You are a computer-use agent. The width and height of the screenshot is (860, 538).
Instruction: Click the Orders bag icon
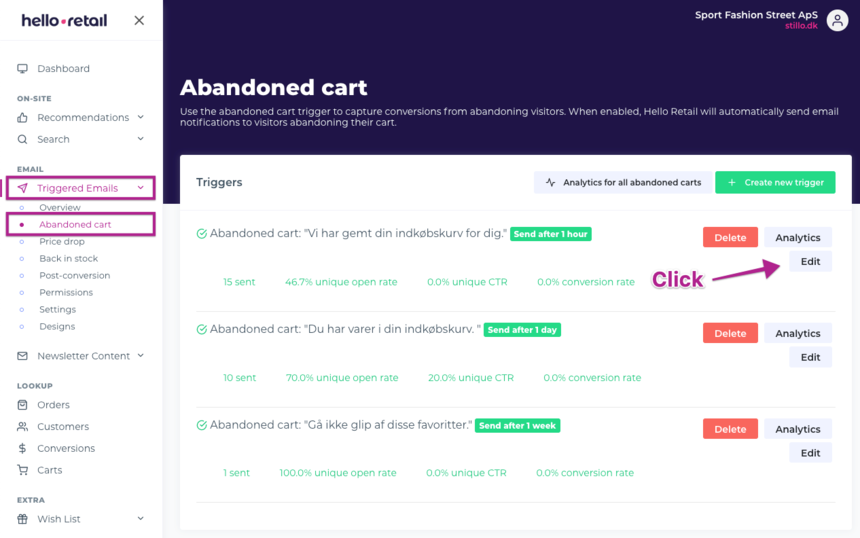(23, 405)
